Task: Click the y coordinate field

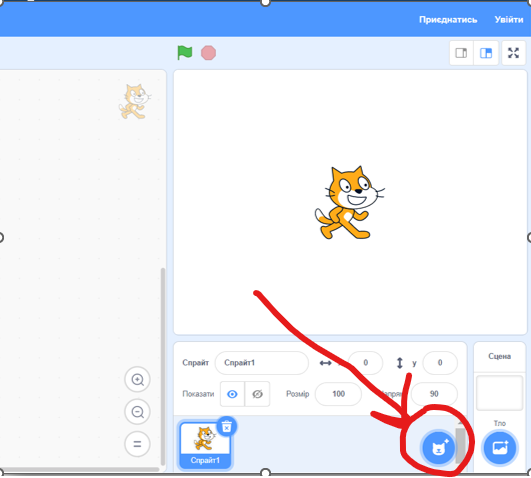Action: tap(440, 363)
